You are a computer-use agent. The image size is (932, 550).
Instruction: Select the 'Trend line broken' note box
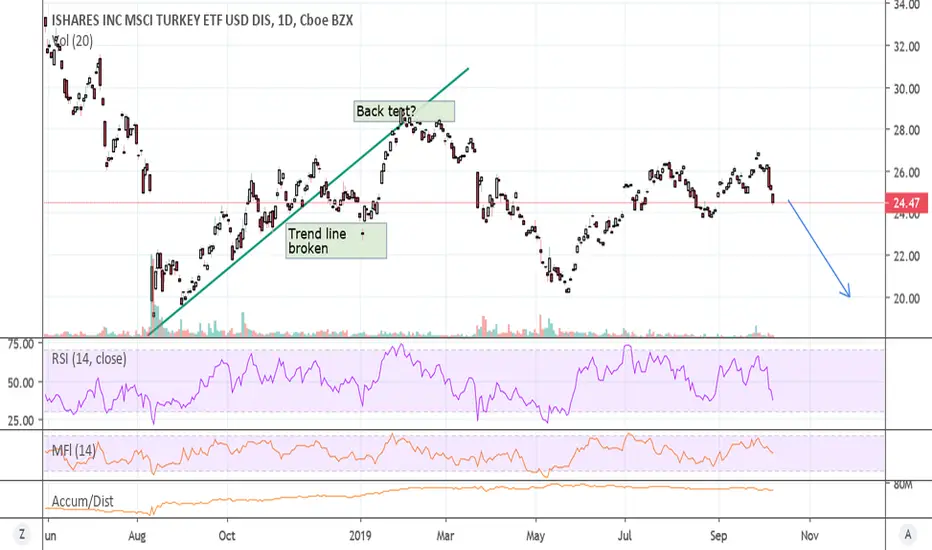(x=336, y=241)
